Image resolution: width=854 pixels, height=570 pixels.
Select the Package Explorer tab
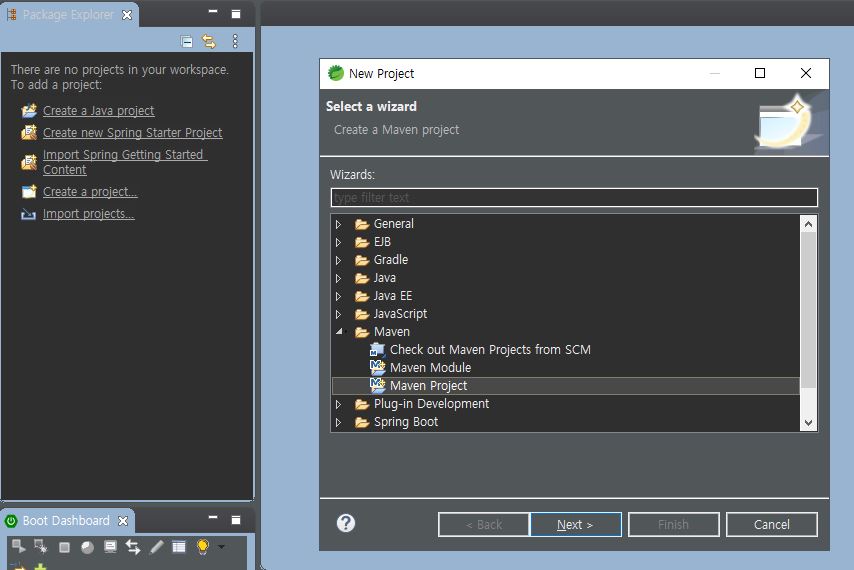[x=67, y=15]
